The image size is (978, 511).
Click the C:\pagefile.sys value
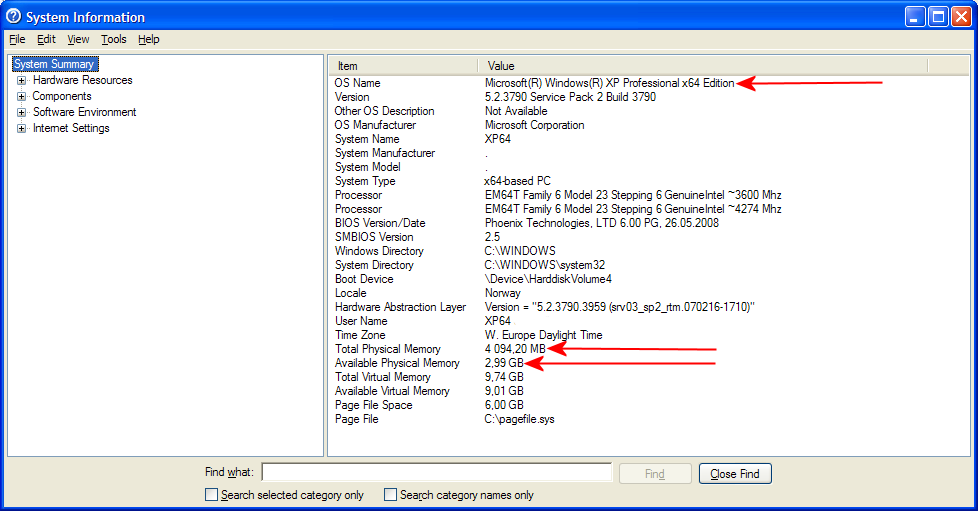519,419
